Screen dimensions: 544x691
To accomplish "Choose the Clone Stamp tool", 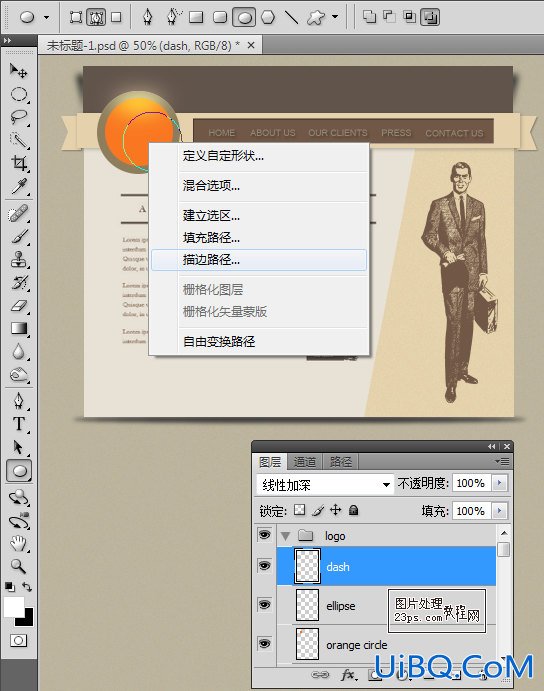I will [x=19, y=259].
